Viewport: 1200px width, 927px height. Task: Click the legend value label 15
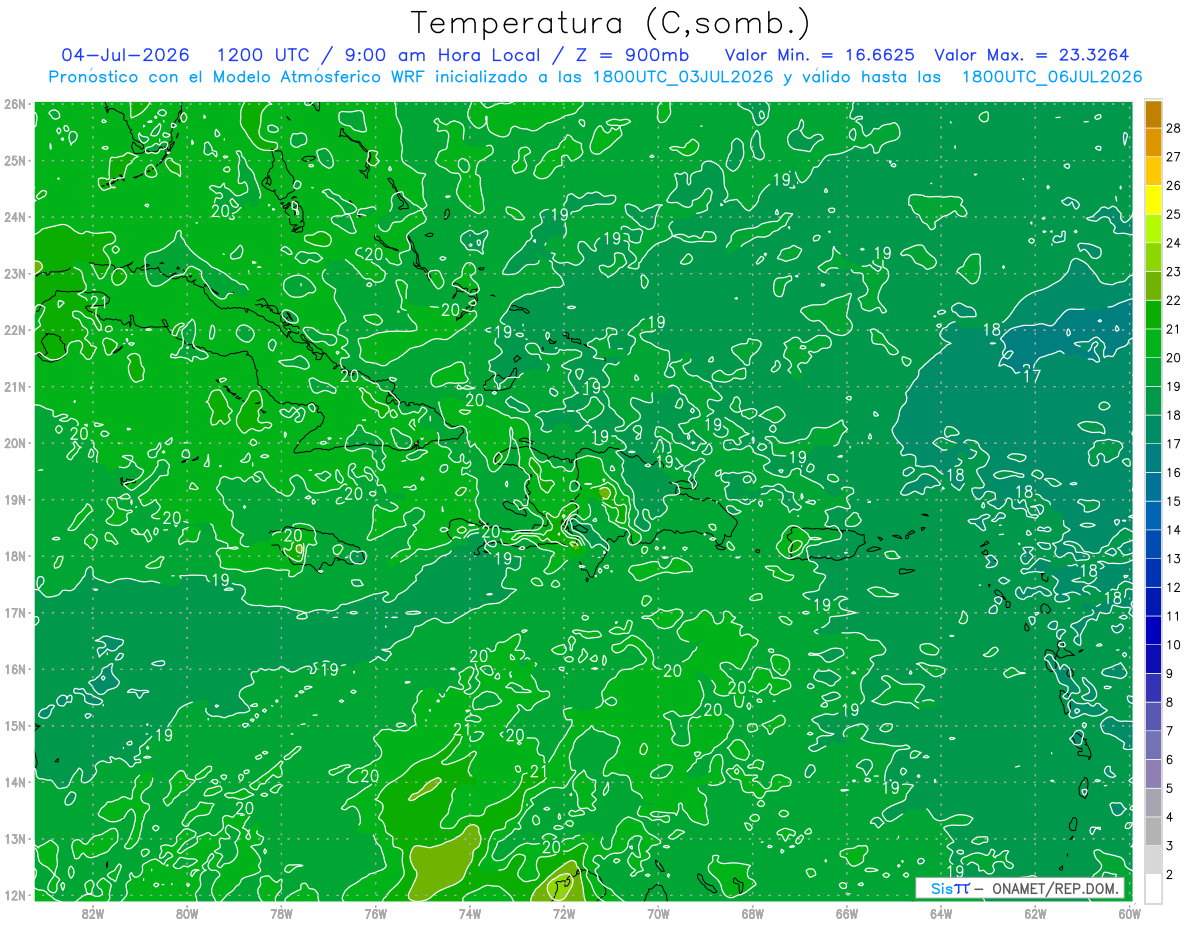[1172, 501]
